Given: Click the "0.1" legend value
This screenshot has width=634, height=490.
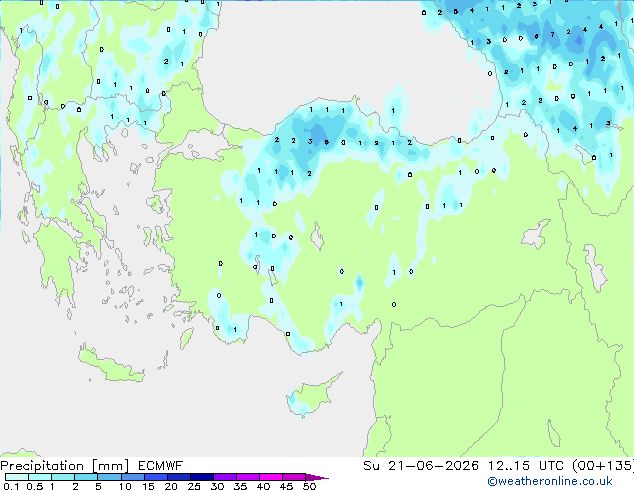Looking at the screenshot, I should coord(11,486).
